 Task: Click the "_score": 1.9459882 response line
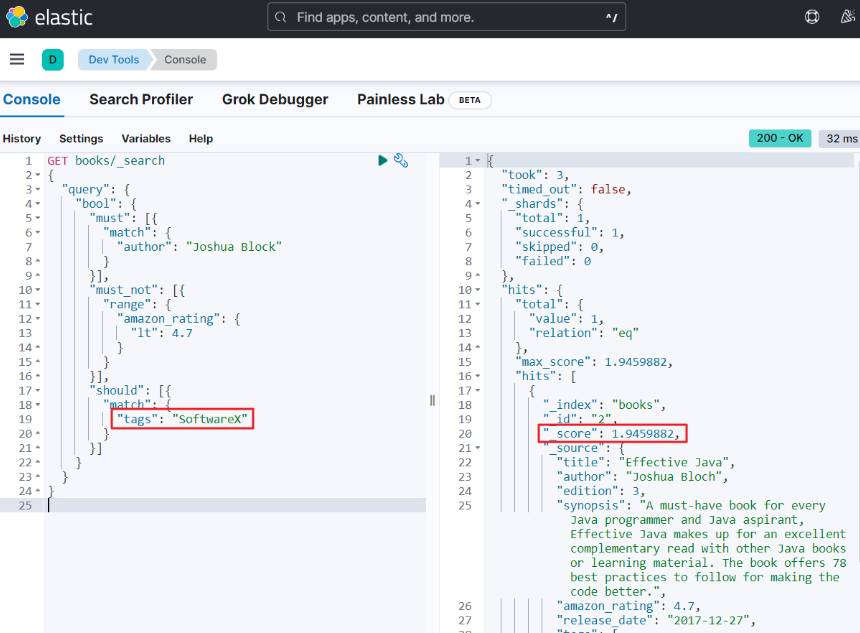[x=612, y=434]
